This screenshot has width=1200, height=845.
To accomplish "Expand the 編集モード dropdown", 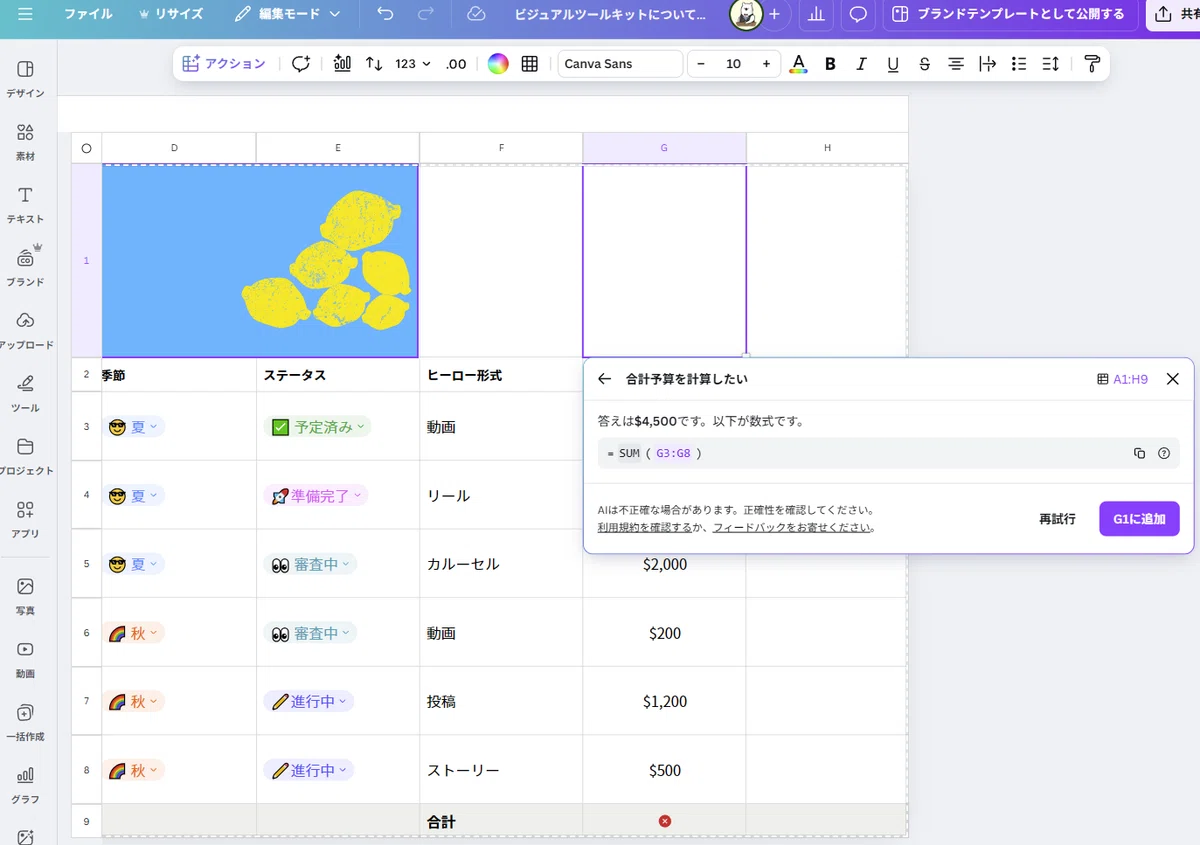I will point(287,14).
